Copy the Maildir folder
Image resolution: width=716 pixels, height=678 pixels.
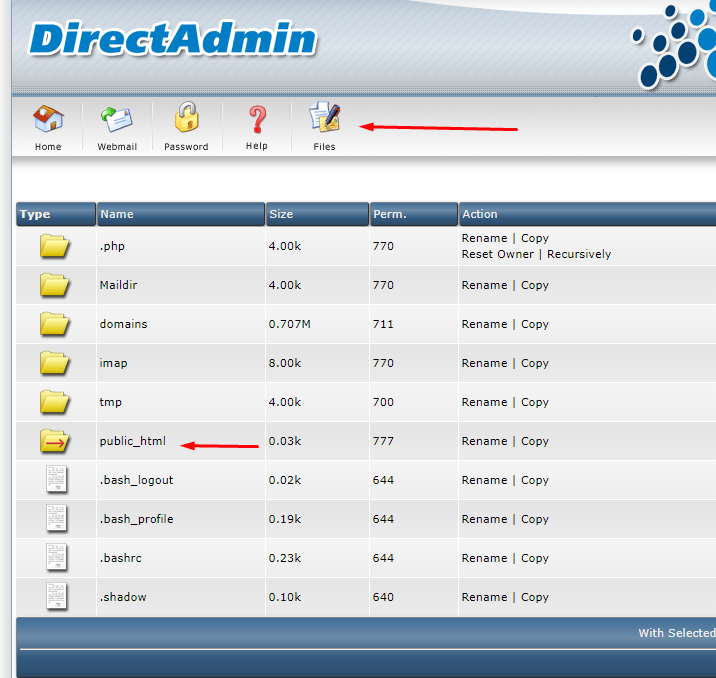click(x=535, y=286)
